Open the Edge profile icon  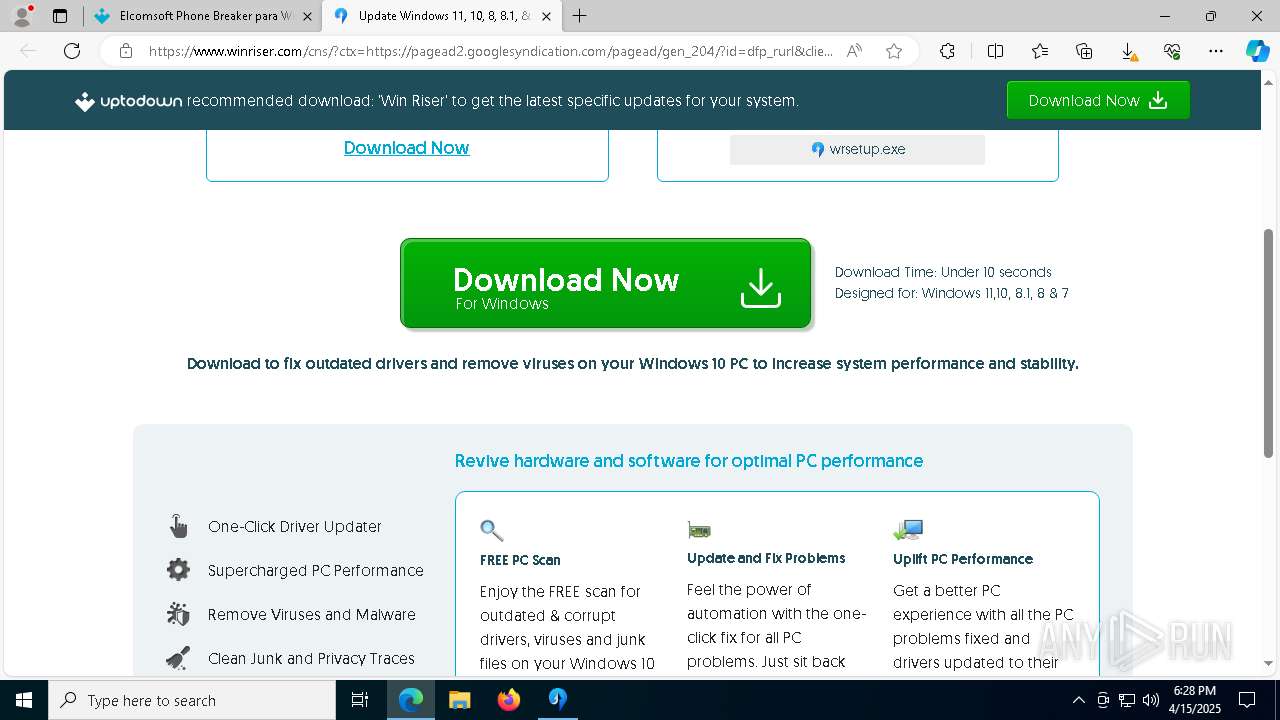pyautogui.click(x=22, y=16)
